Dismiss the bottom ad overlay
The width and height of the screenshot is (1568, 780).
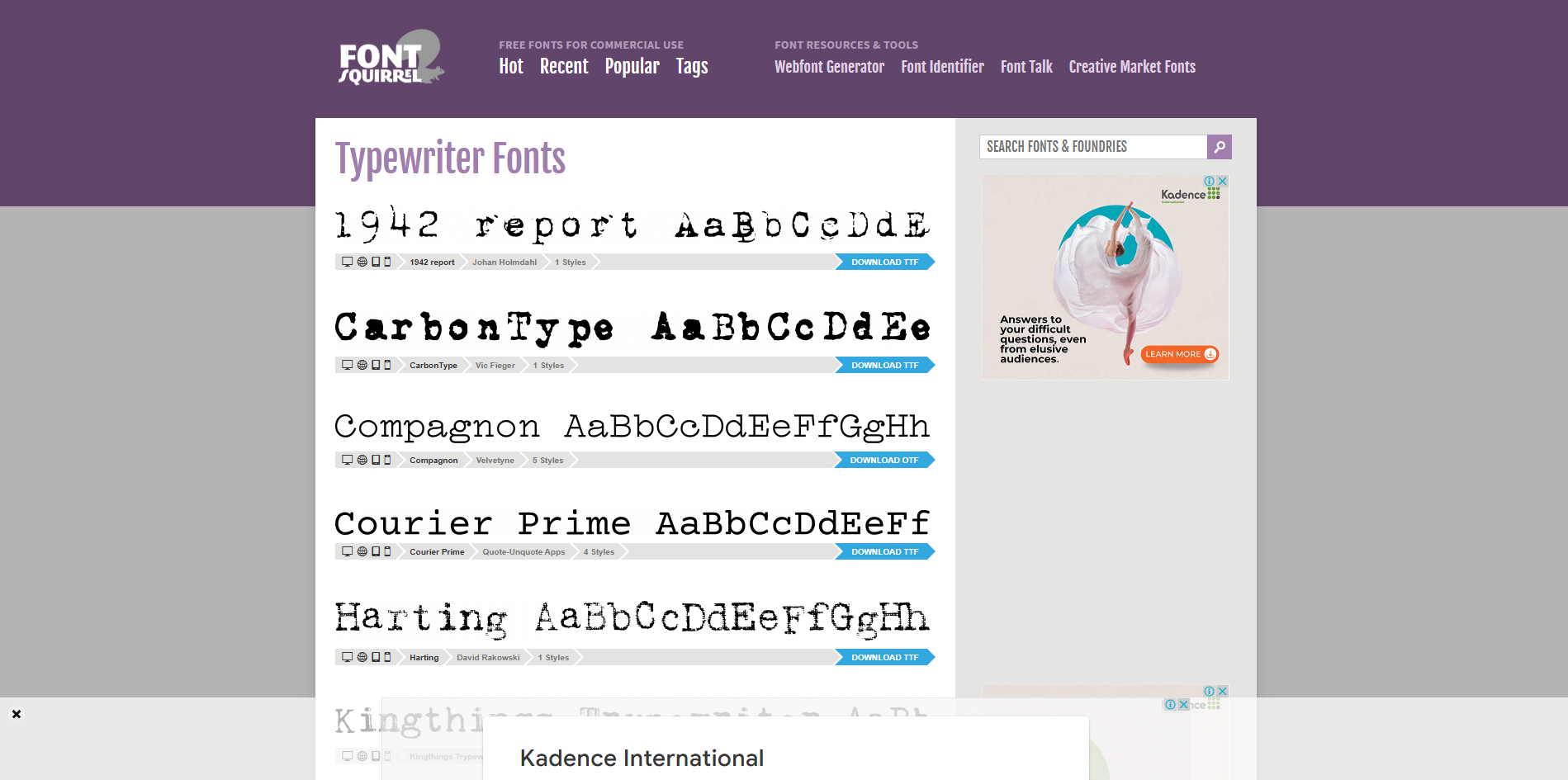15,713
